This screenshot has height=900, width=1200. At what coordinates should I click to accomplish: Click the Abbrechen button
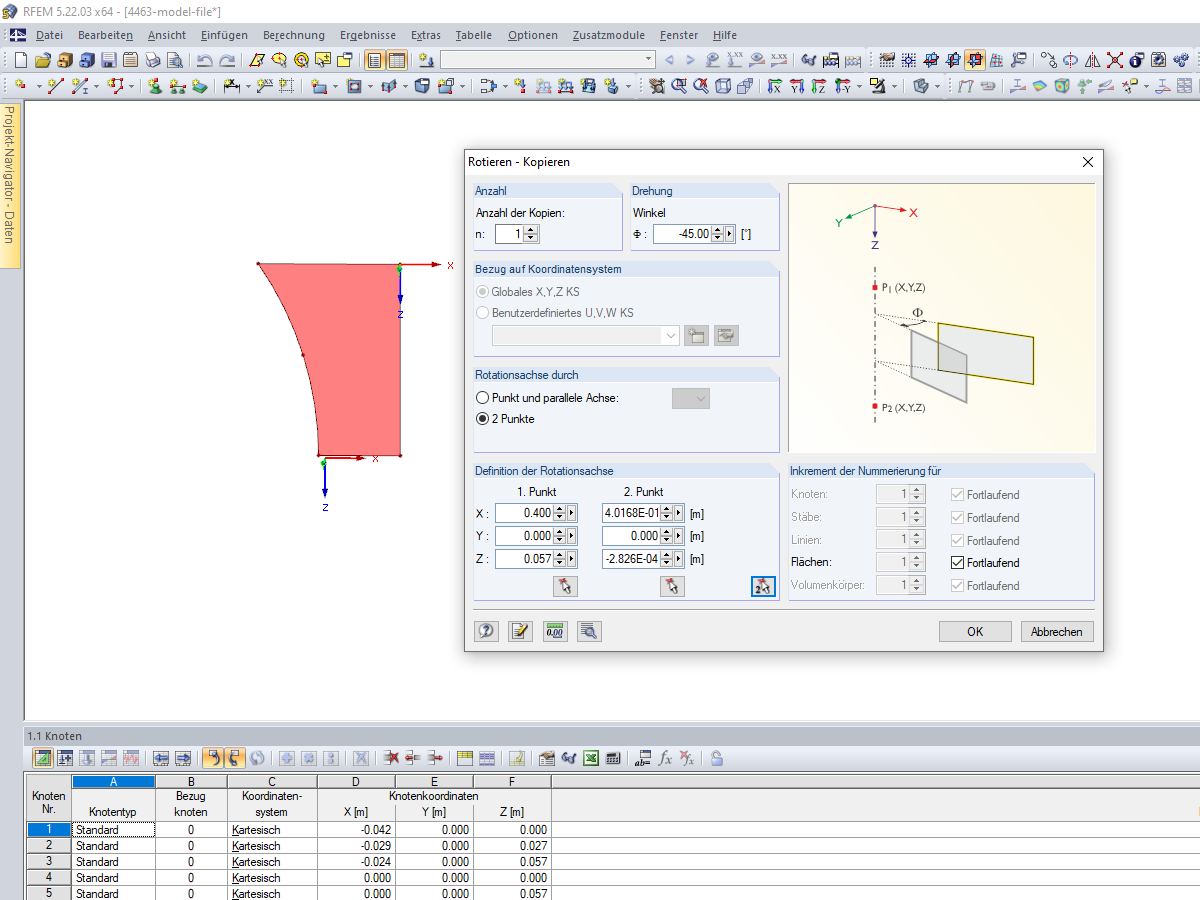pos(1057,631)
